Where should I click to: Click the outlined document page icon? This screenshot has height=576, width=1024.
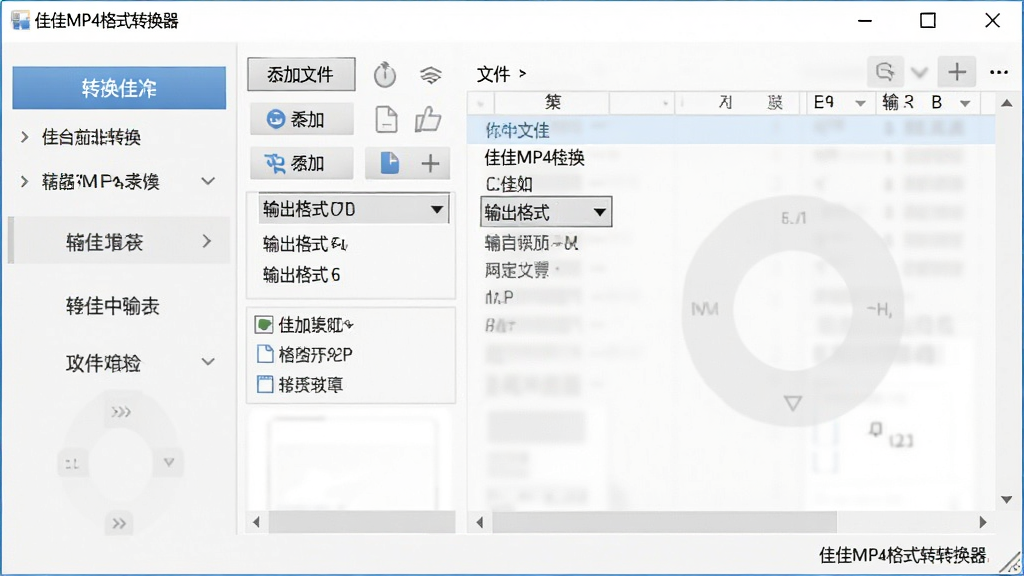pos(387,120)
